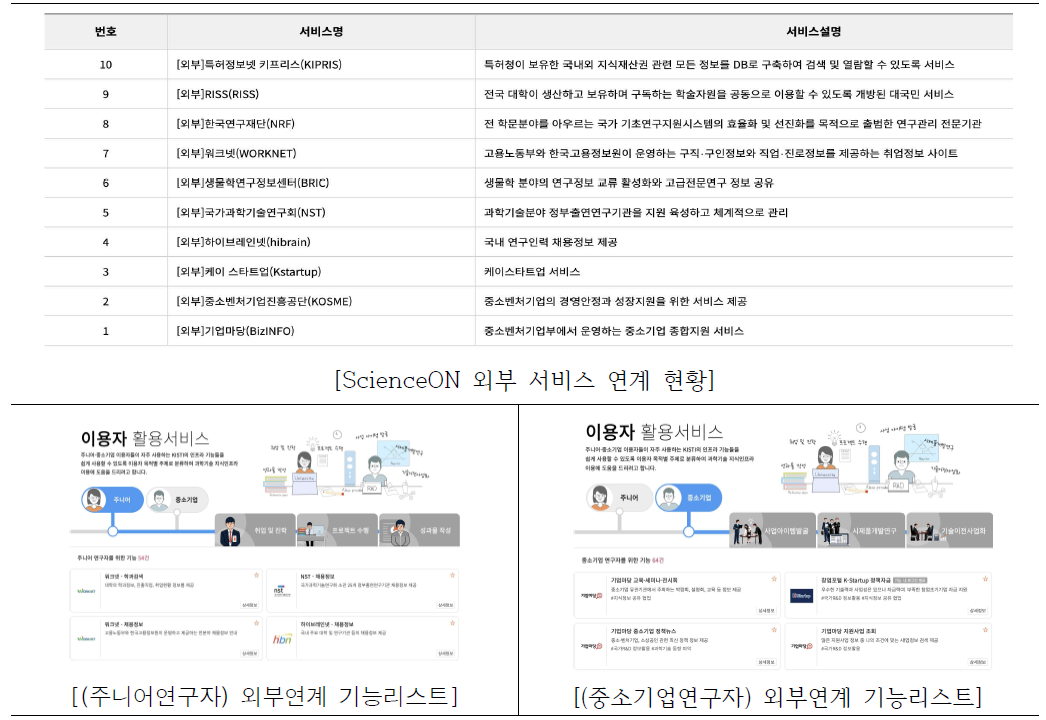Open 상세정보 on 워크넷 - 채용정보 card

[x=249, y=653]
